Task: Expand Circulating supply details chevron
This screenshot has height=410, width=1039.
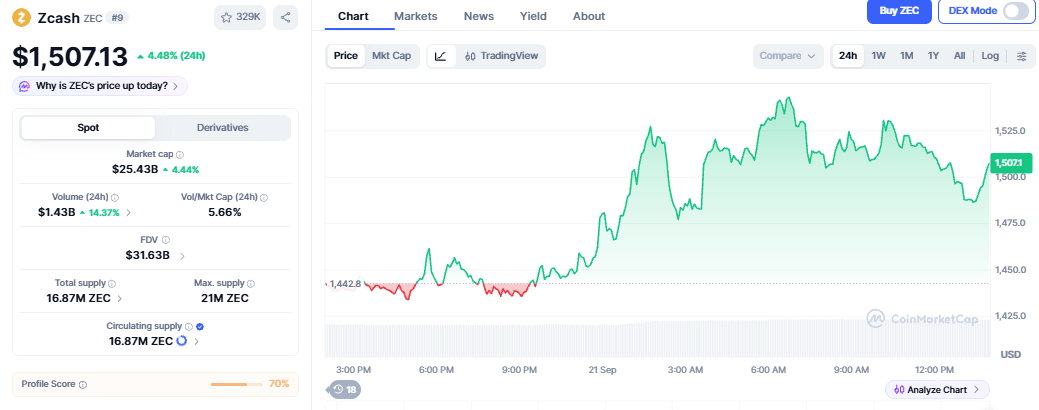Action: [197, 342]
